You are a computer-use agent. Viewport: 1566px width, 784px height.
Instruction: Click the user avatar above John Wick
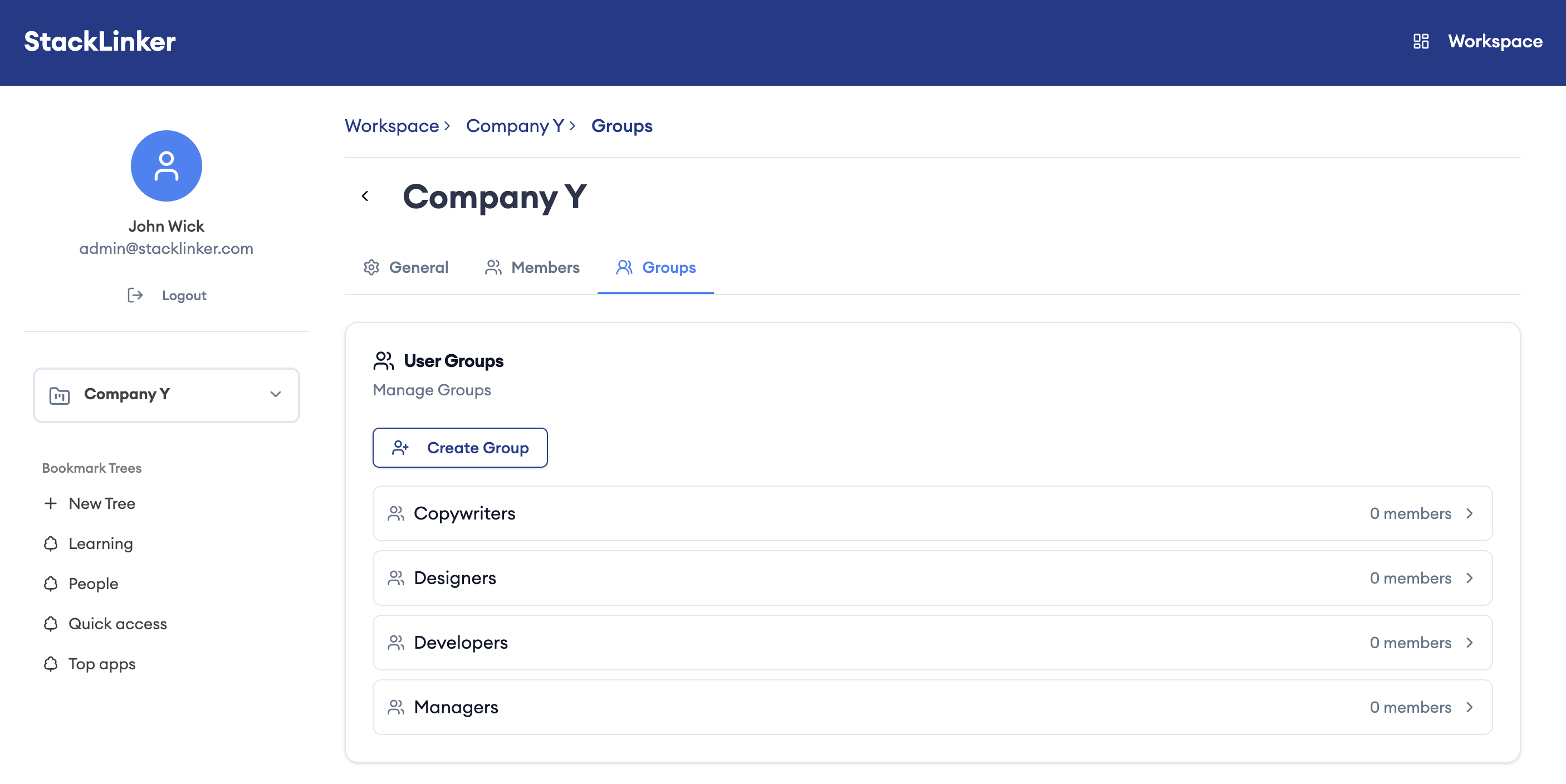pyautogui.click(x=166, y=165)
